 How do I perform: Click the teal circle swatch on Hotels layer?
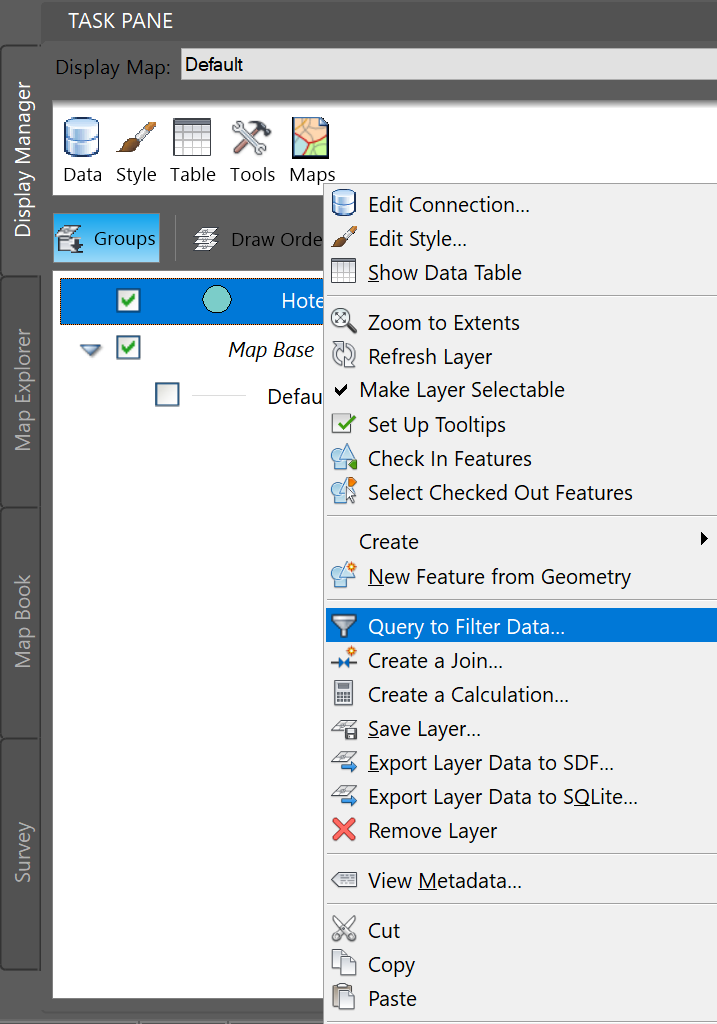click(x=217, y=300)
